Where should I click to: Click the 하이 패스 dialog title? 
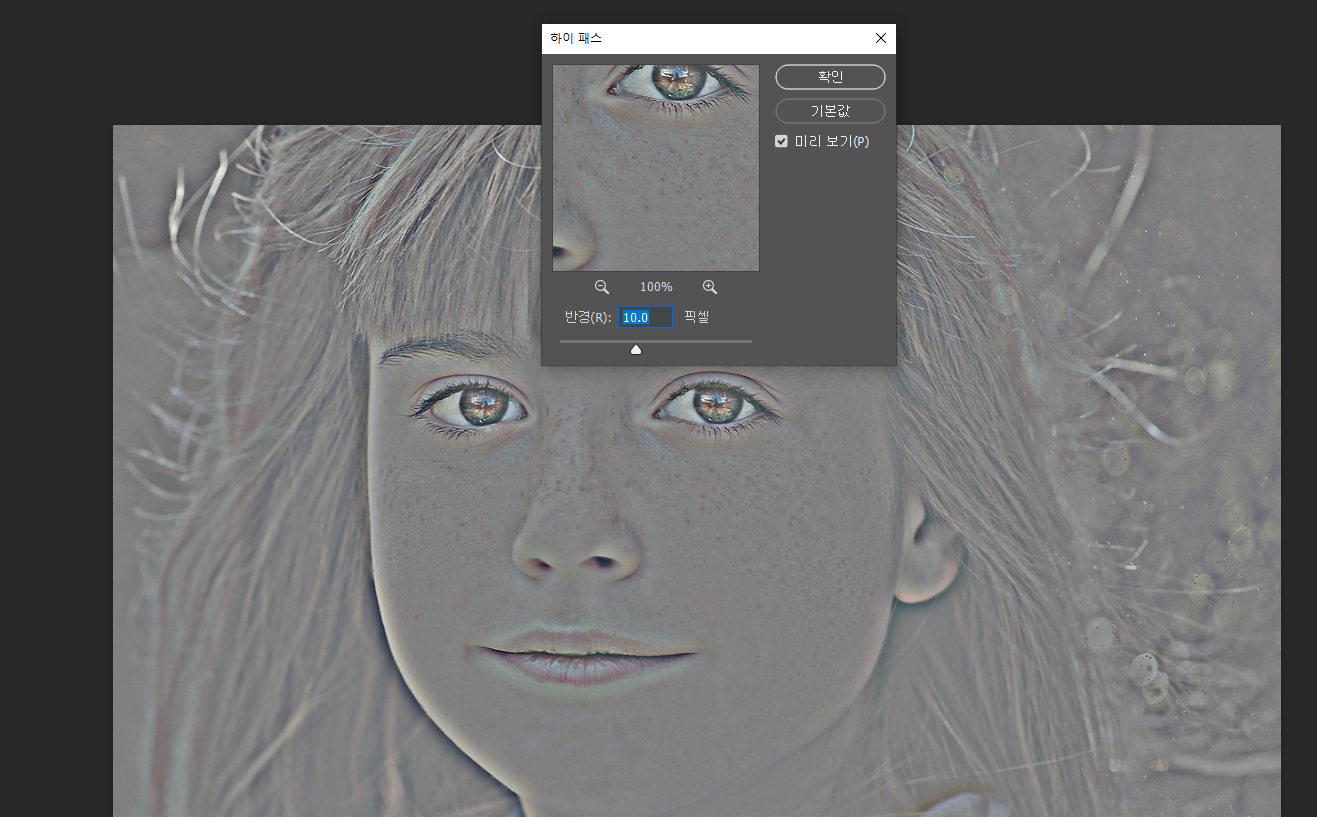[x=576, y=38]
